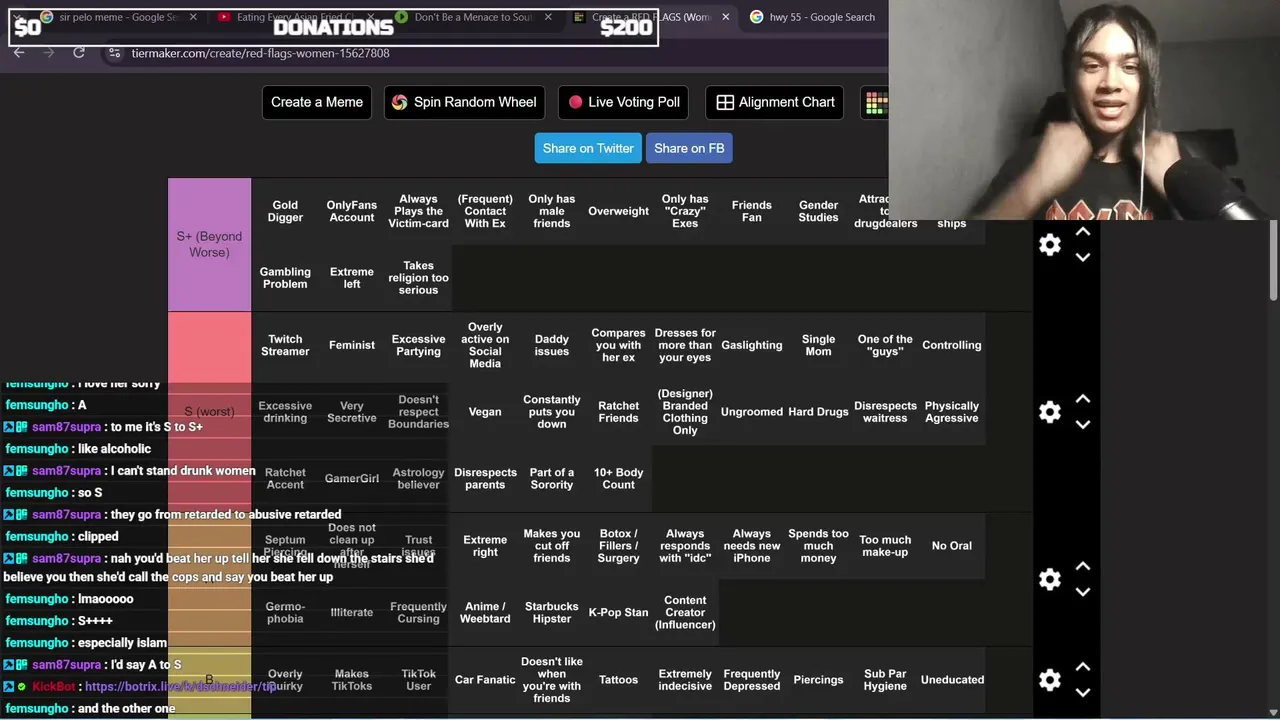Move the Extreme right tier row down

click(1083, 591)
